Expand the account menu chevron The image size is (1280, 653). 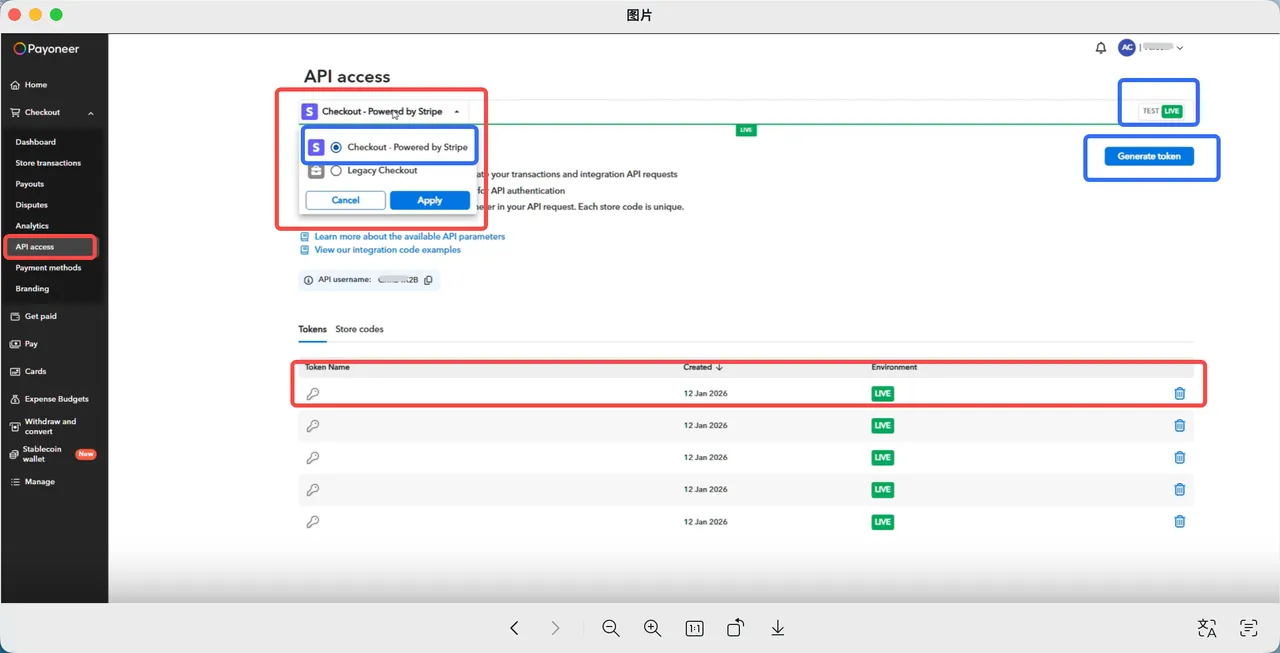point(1180,48)
